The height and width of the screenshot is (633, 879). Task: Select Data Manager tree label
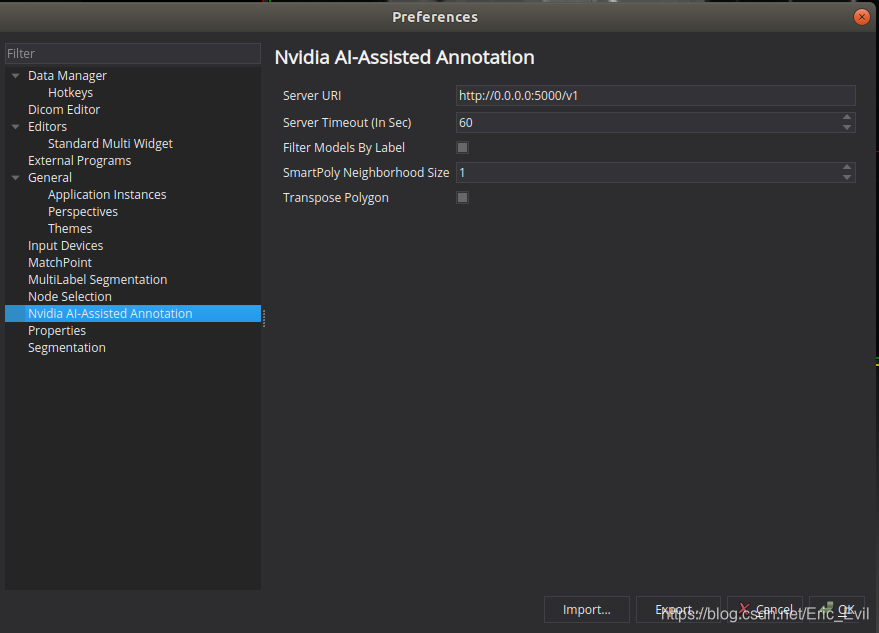click(x=67, y=76)
